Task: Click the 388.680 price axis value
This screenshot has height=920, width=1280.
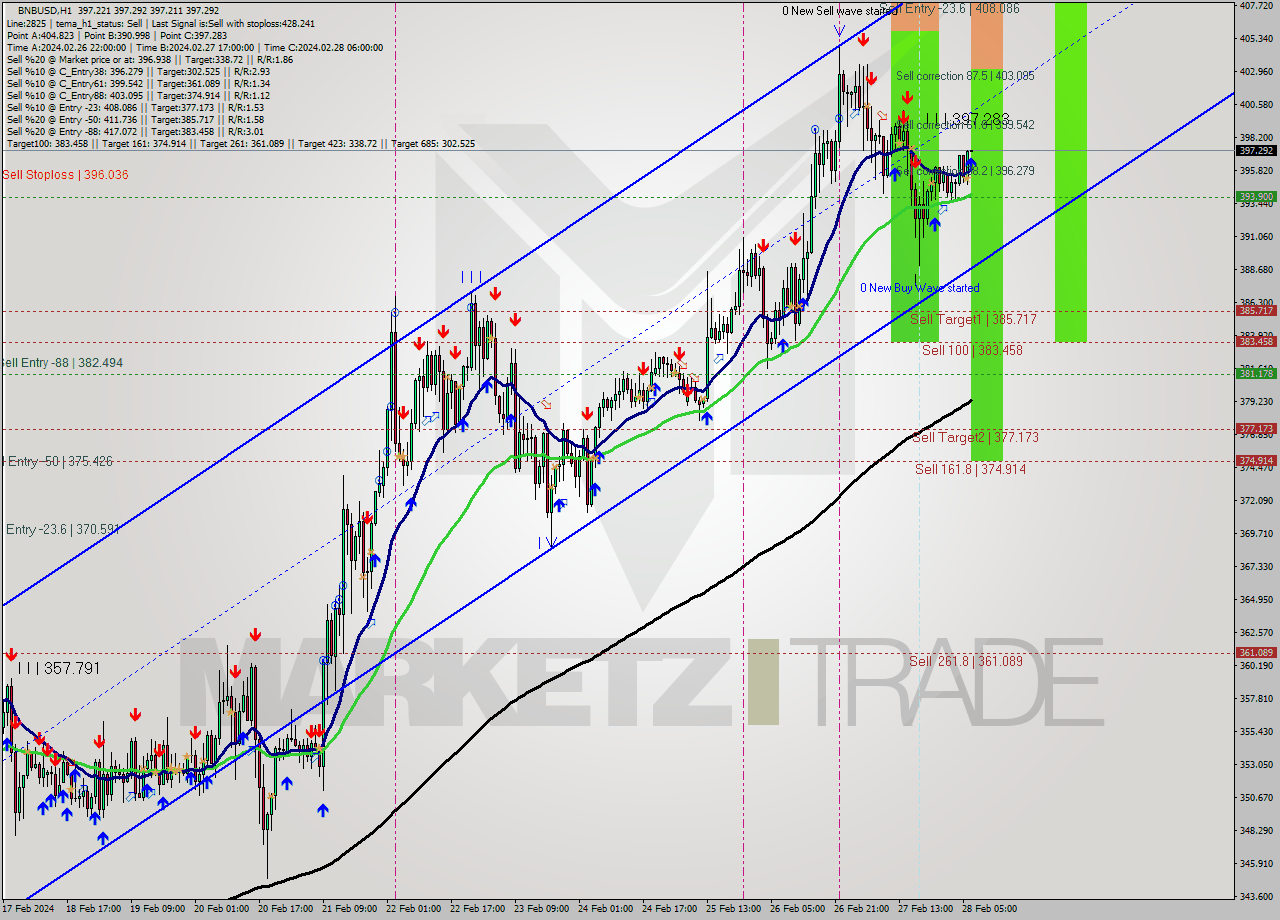Action: 1256,270
